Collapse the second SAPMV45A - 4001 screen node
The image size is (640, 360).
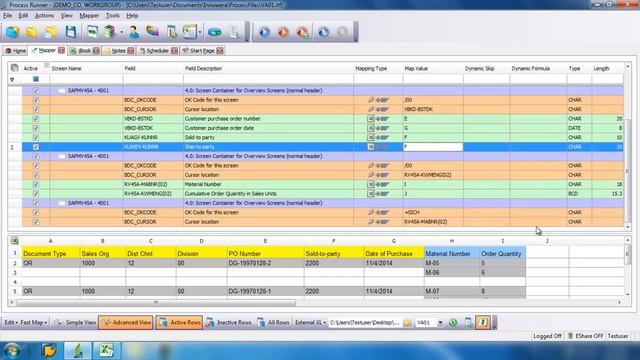pyautogui.click(x=61, y=156)
